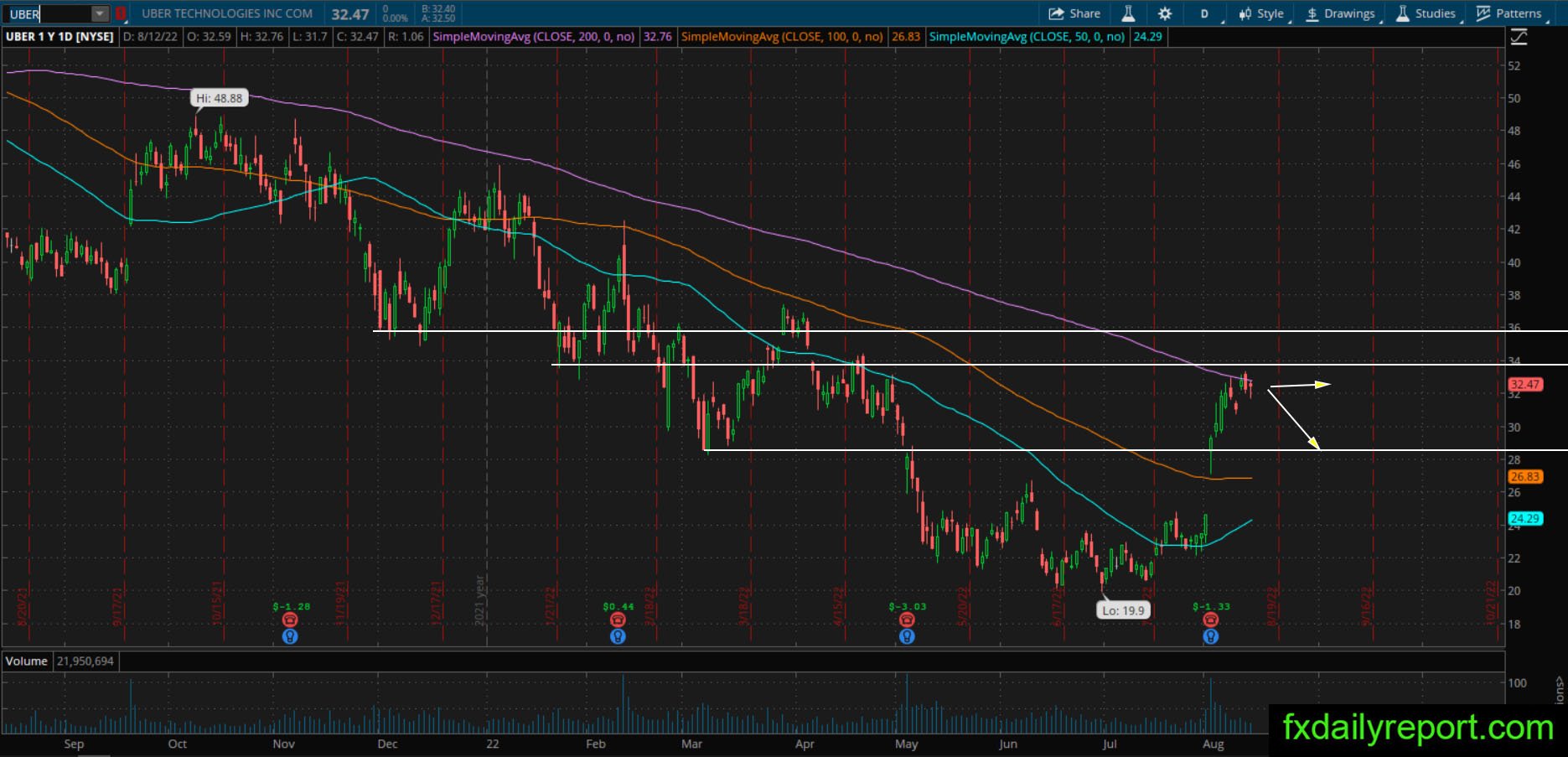Click the 32.47 last price axis label
Viewport: 1568px width, 757px height.
[1524, 385]
